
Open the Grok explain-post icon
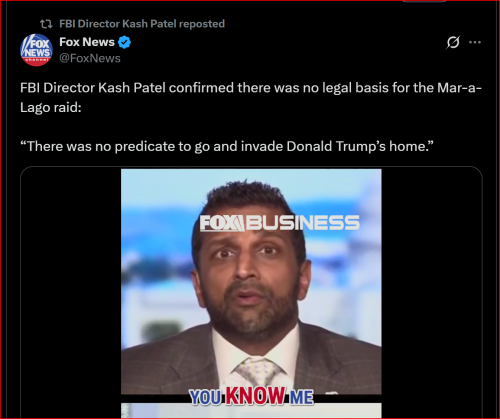click(453, 42)
